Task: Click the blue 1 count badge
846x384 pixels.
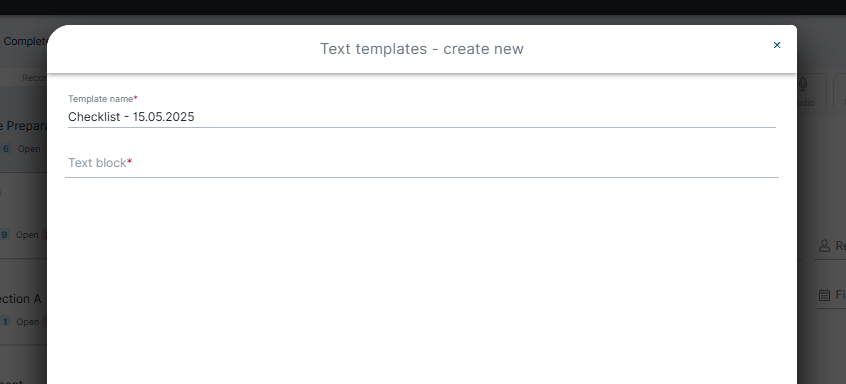Action: [x=5, y=322]
